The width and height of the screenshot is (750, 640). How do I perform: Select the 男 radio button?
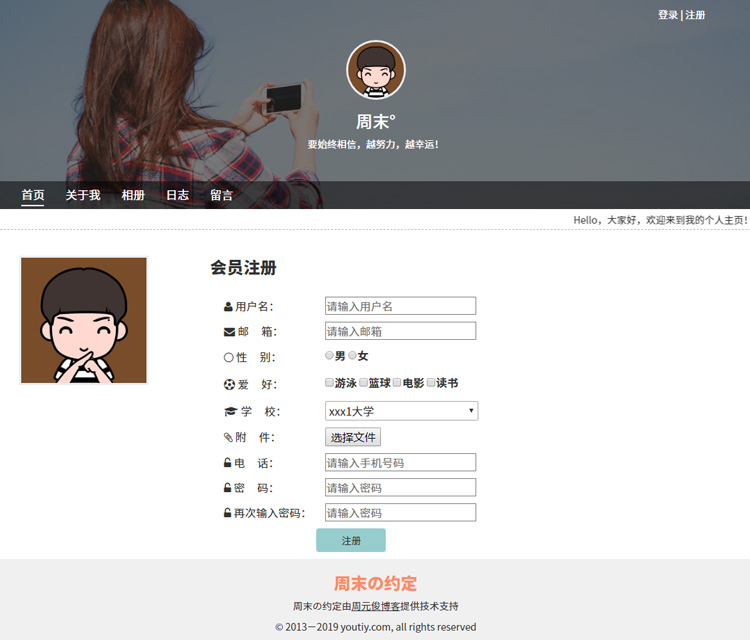329,355
